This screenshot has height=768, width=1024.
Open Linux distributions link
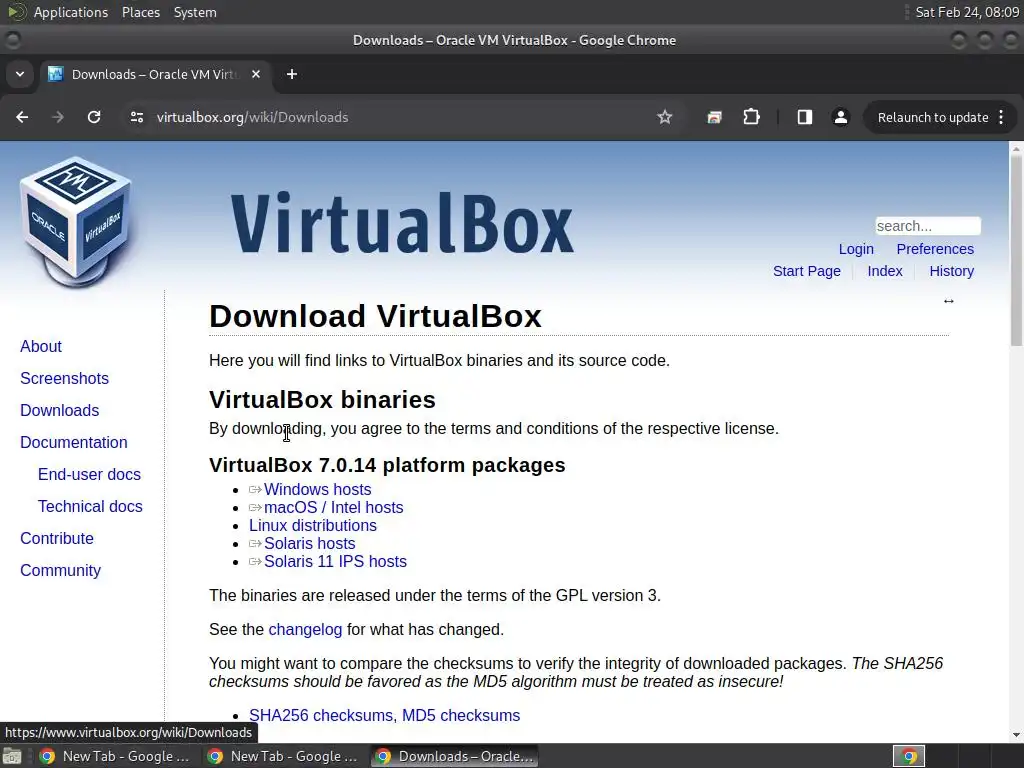(x=312, y=525)
